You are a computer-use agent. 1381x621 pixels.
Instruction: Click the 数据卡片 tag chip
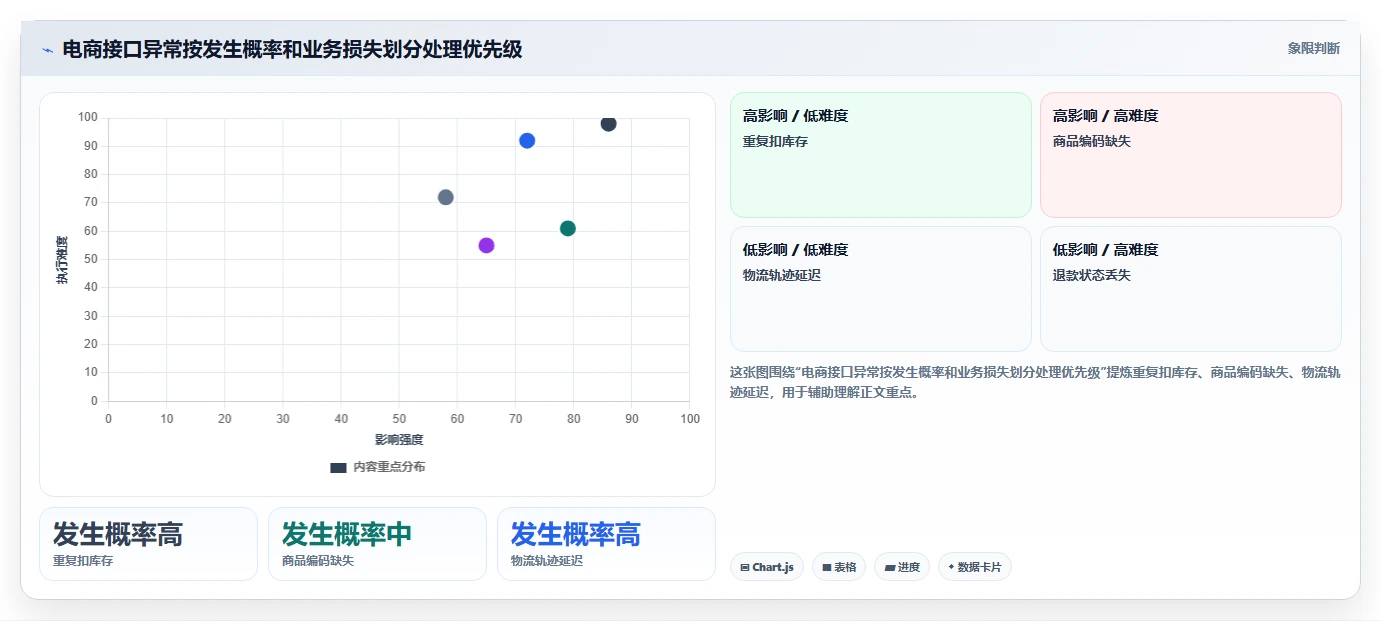975,567
